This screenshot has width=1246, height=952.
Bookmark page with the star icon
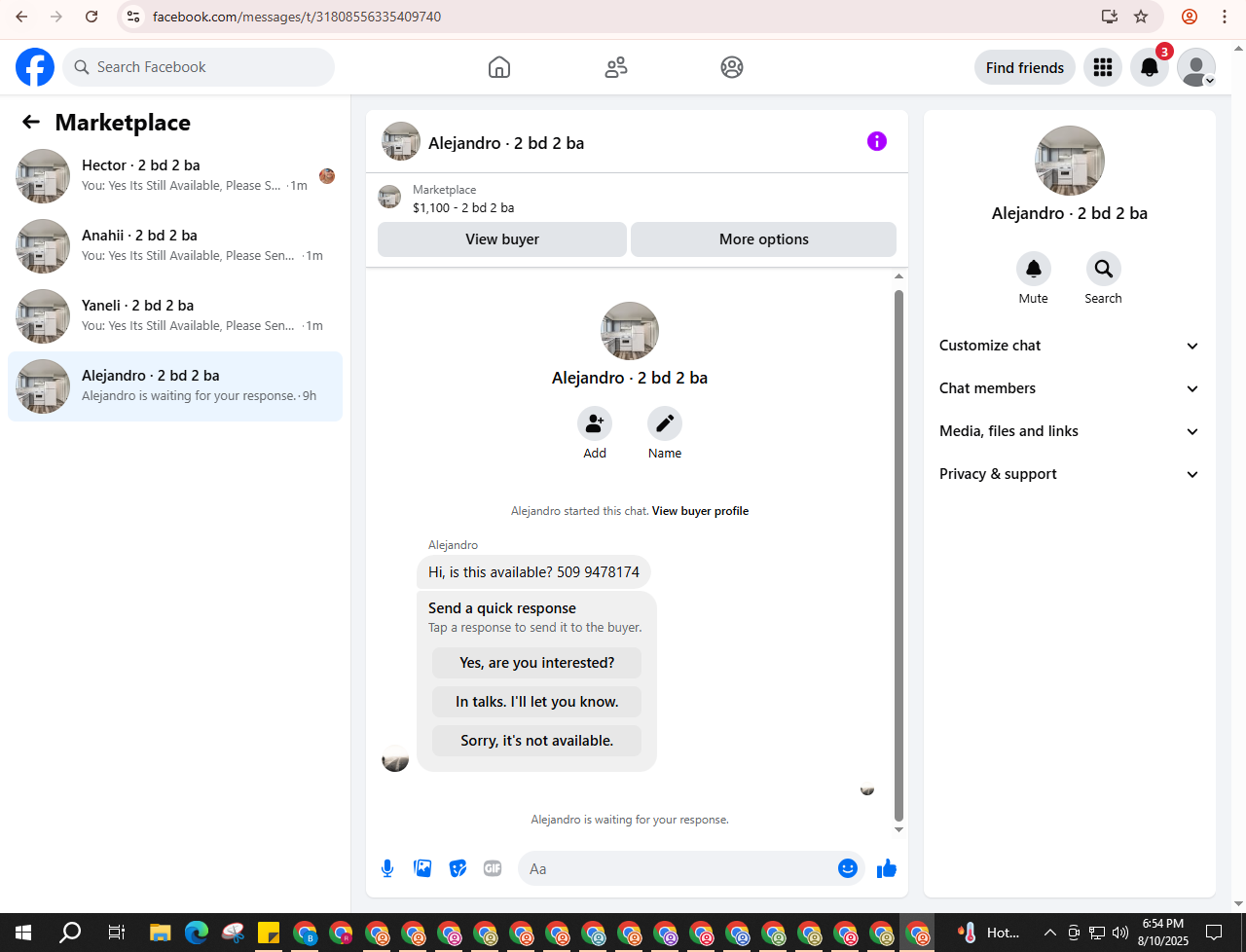(x=1141, y=17)
